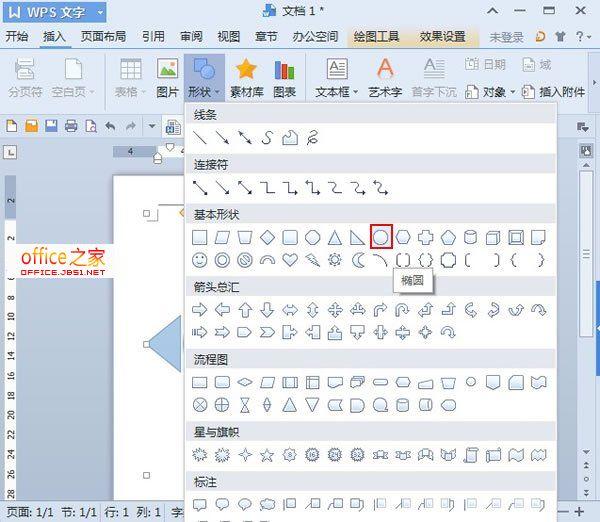Click the Save icon in quick toolbar

click(51, 126)
